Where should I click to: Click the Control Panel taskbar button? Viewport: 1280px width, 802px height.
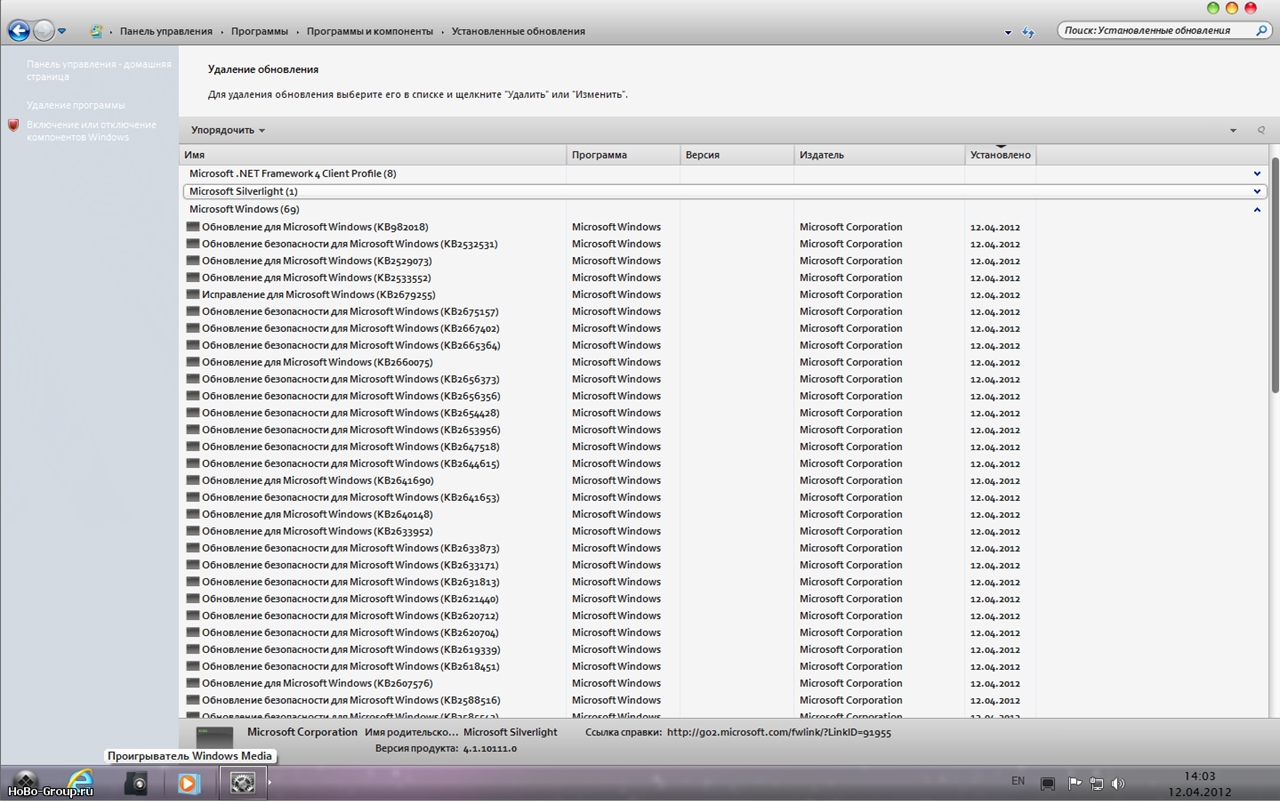tap(243, 784)
